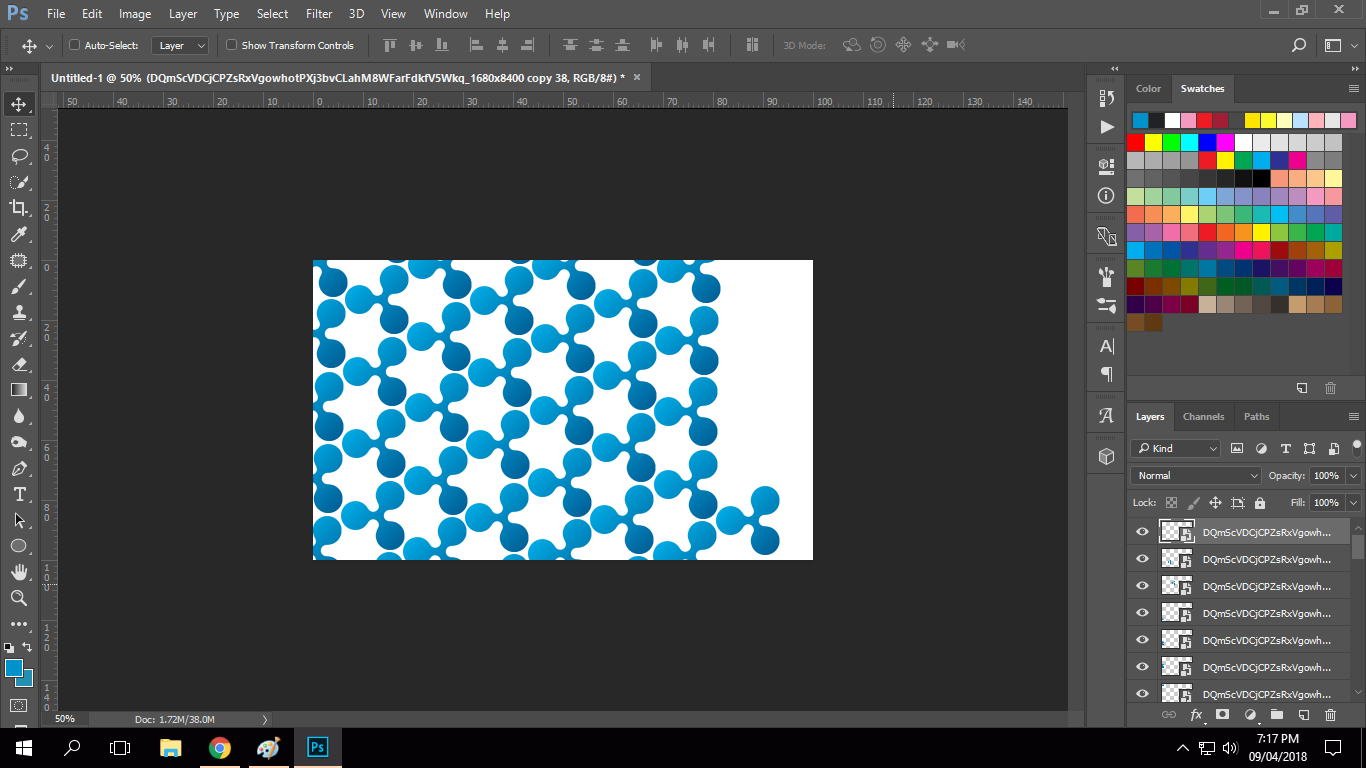Add a layer mask

(1222, 715)
